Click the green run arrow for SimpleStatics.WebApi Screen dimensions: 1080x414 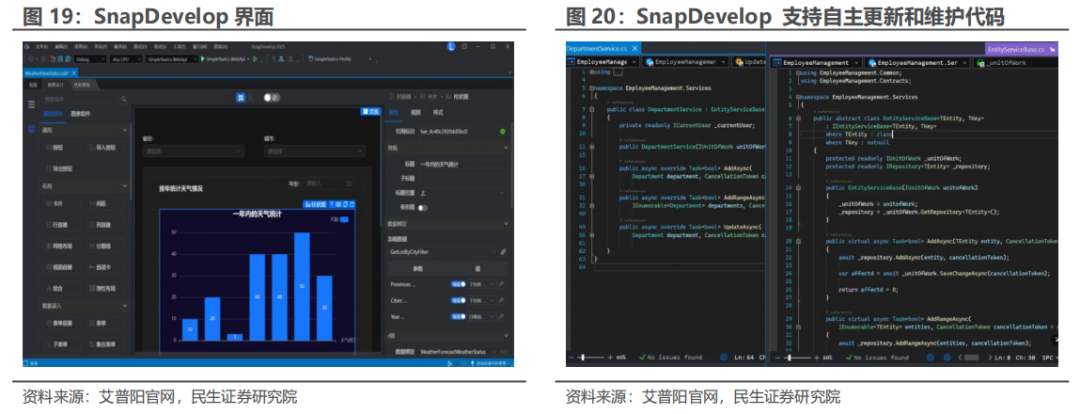(203, 59)
